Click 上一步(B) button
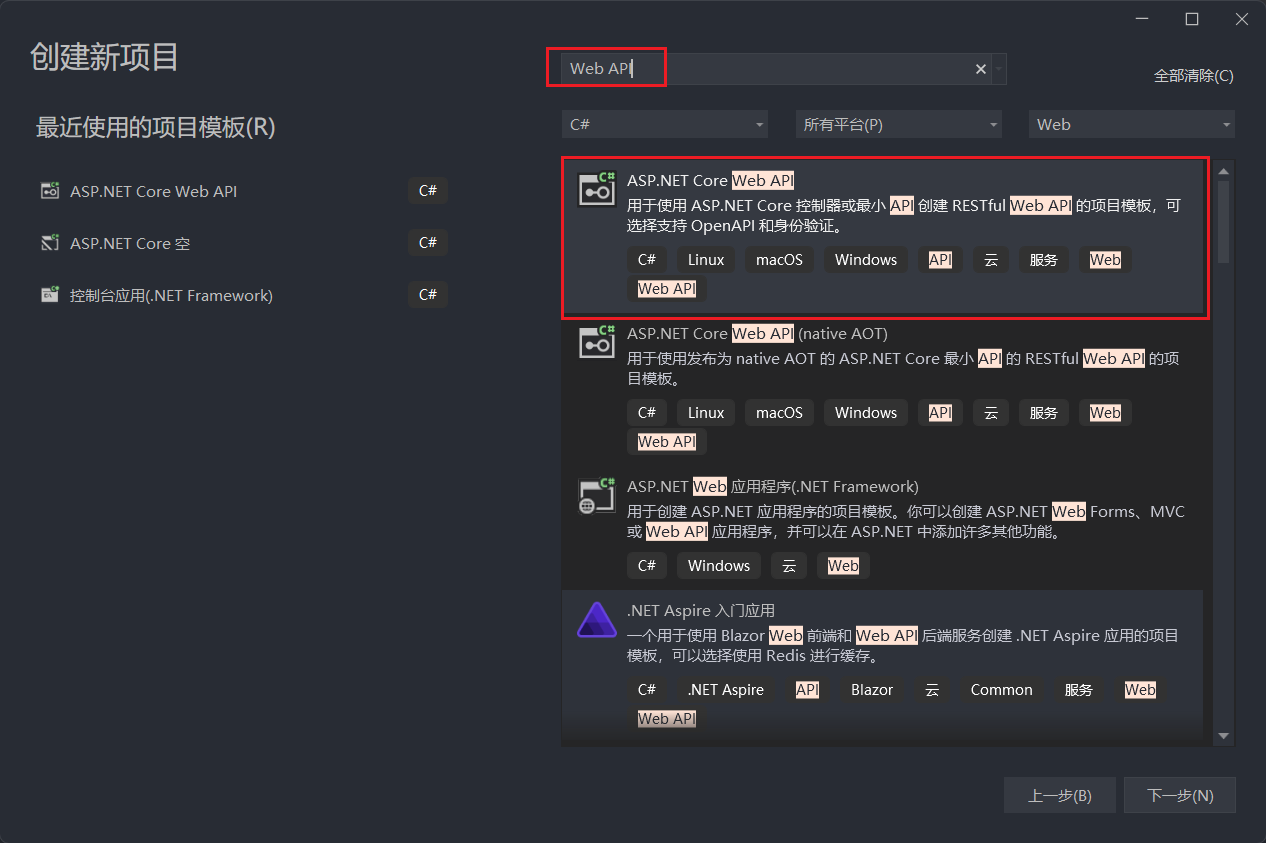 [1059, 796]
